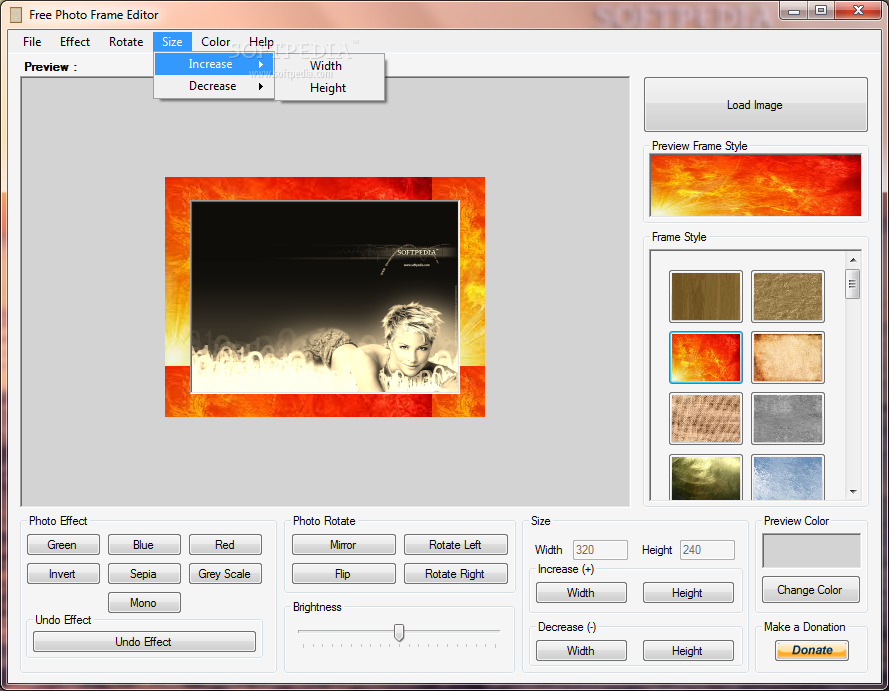
Task: Click the Width input field showing 320
Action: 600,550
